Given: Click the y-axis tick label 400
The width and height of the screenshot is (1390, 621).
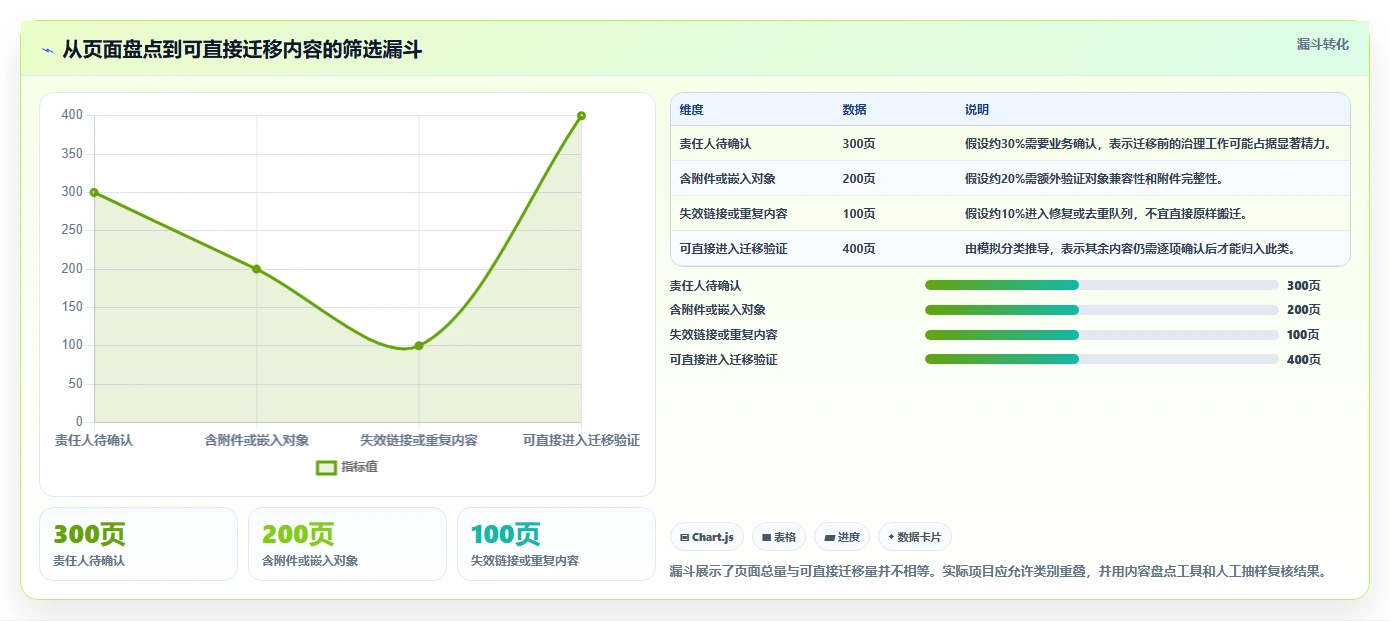Looking at the screenshot, I should (72, 115).
